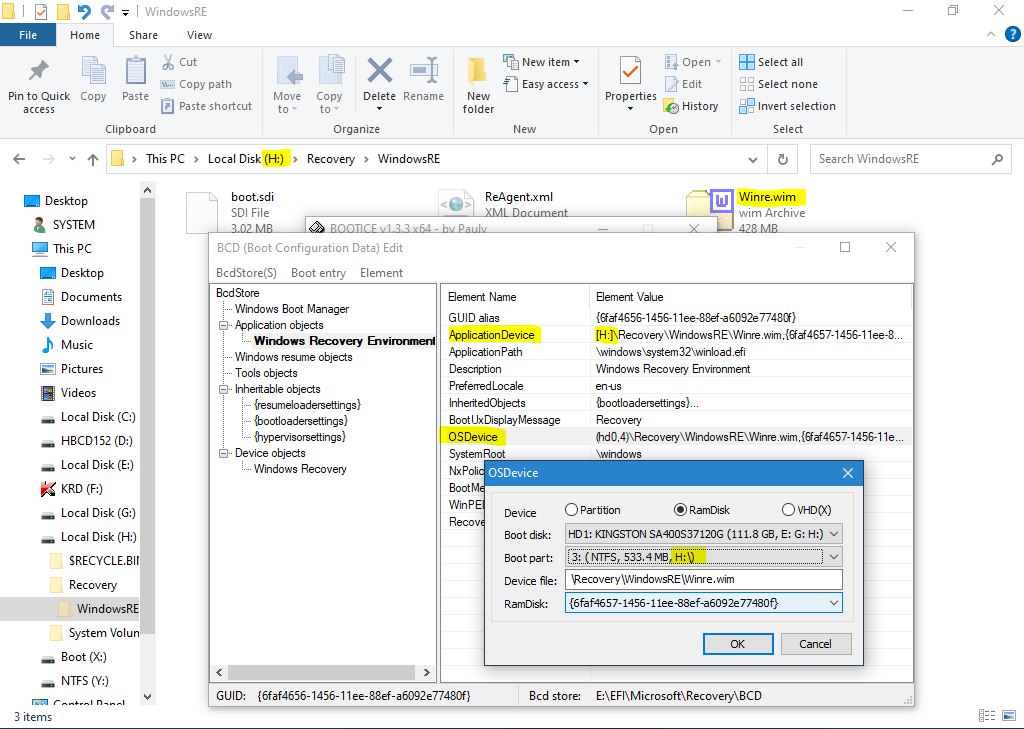Click Cancel in the OSDevice dialog
This screenshot has width=1024, height=729.
click(x=815, y=644)
